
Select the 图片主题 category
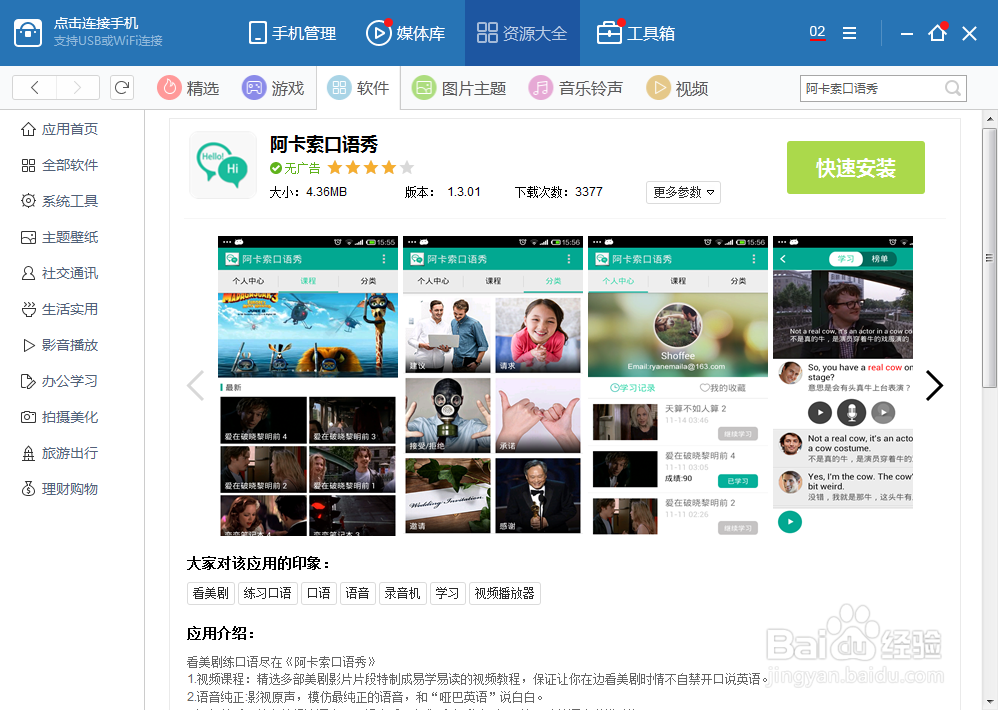[459, 88]
